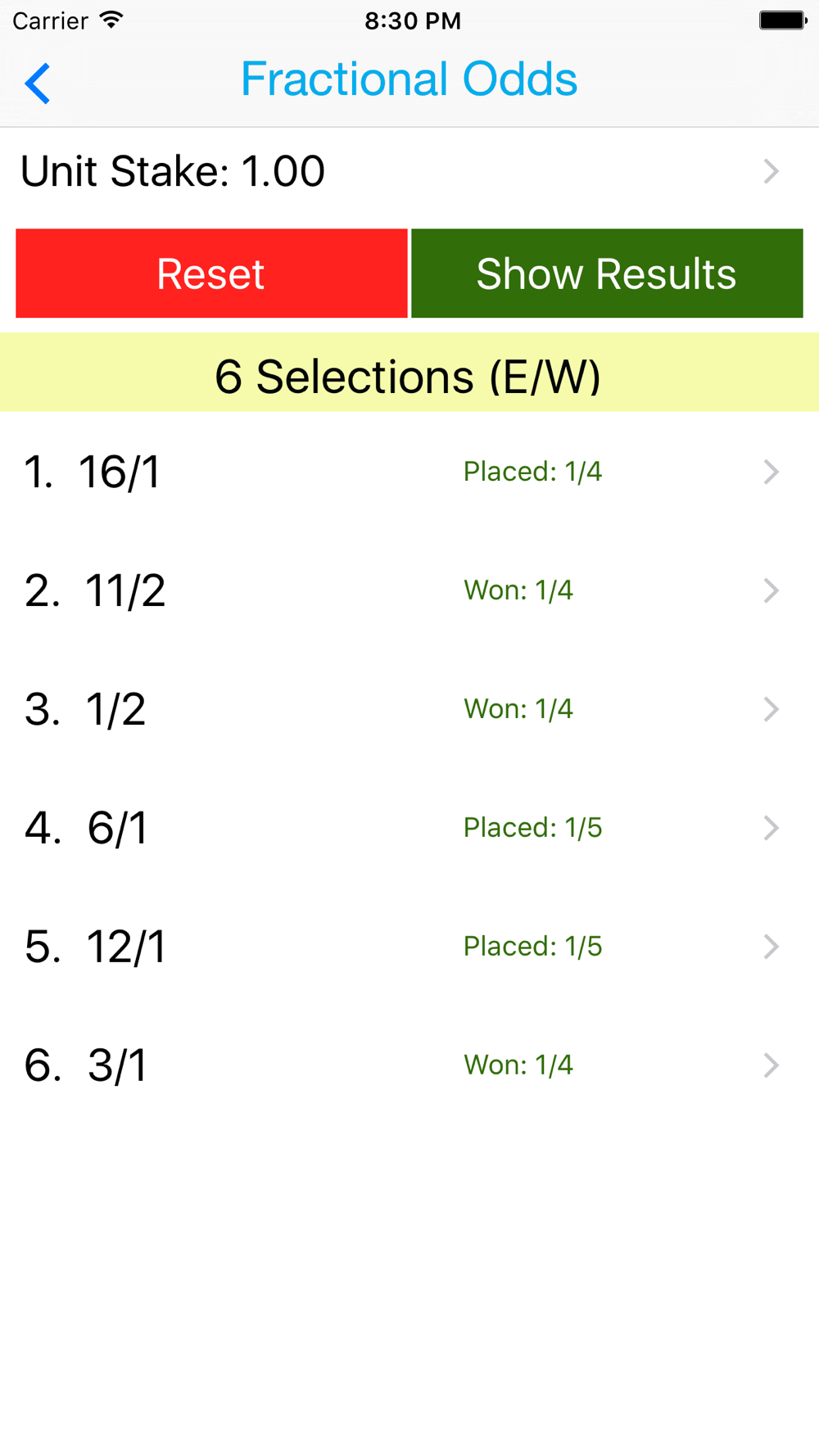Tap the Unit Stake 1.00 field
The image size is (819, 1456).
point(173,171)
